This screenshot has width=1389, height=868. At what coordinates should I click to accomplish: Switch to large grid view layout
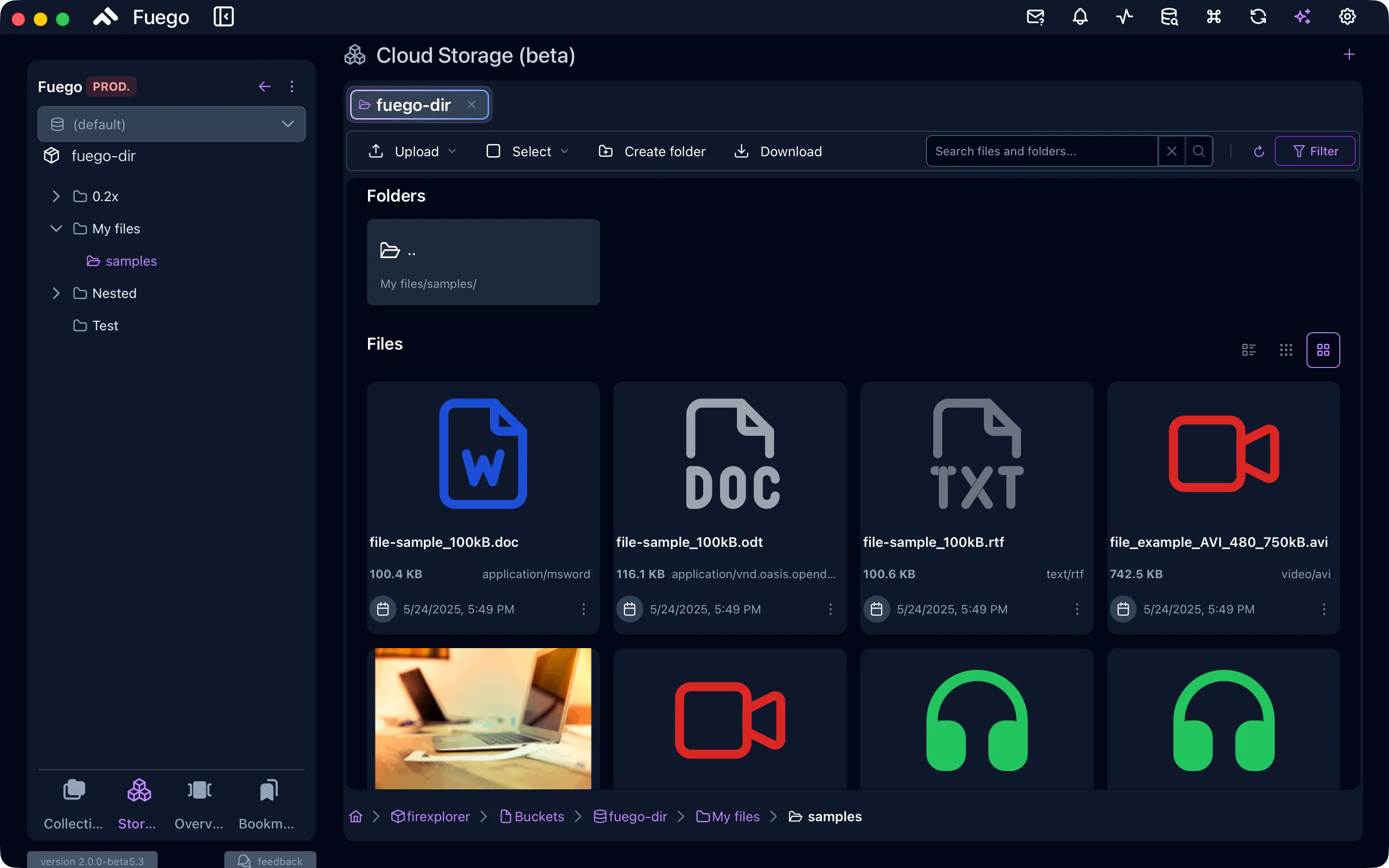coord(1323,350)
